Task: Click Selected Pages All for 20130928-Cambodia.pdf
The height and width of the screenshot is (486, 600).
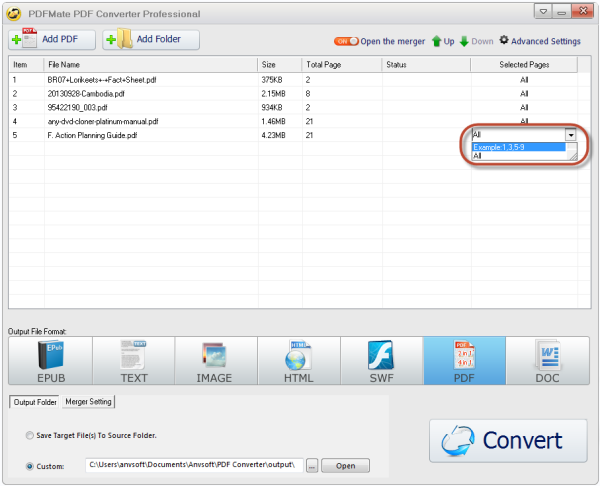Action: pos(524,94)
